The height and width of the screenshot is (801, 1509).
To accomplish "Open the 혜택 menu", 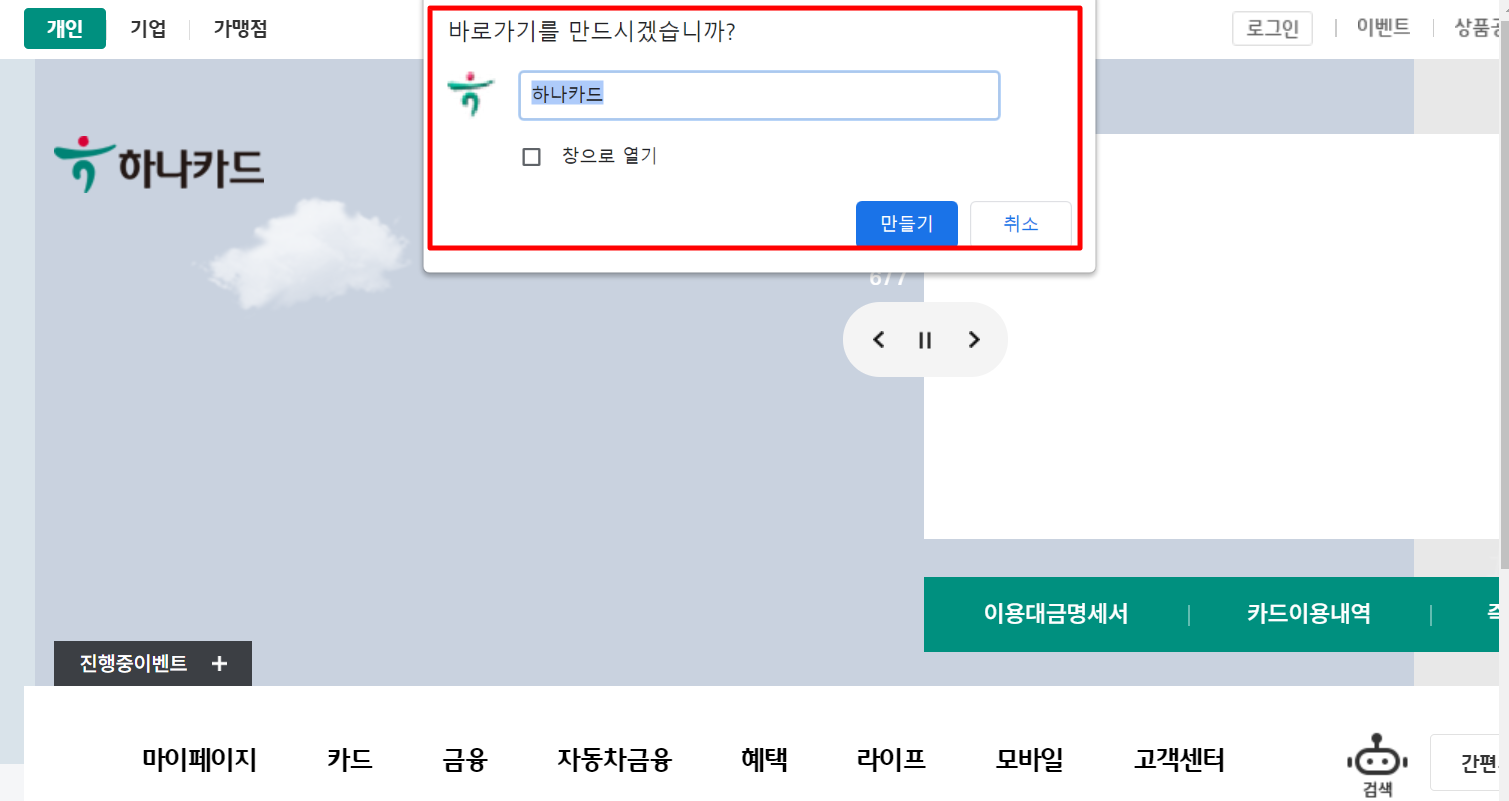I will click(764, 760).
